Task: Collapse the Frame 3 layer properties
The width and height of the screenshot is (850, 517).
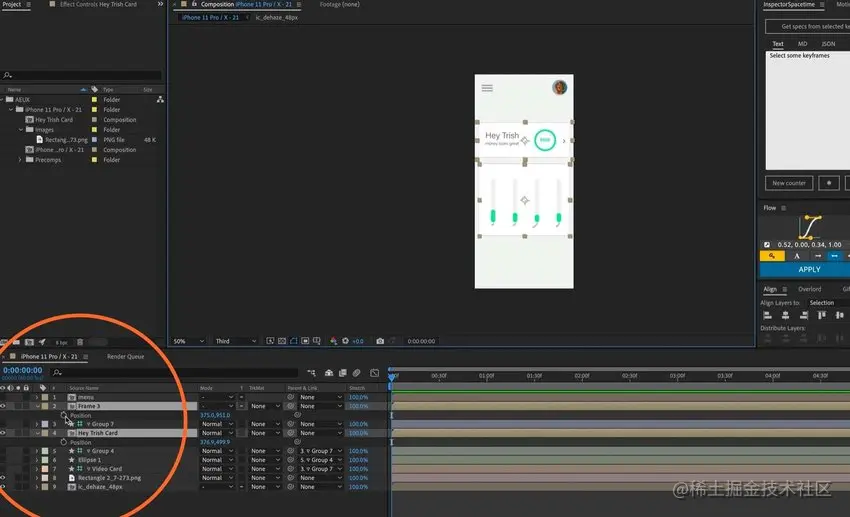Action: [37, 406]
